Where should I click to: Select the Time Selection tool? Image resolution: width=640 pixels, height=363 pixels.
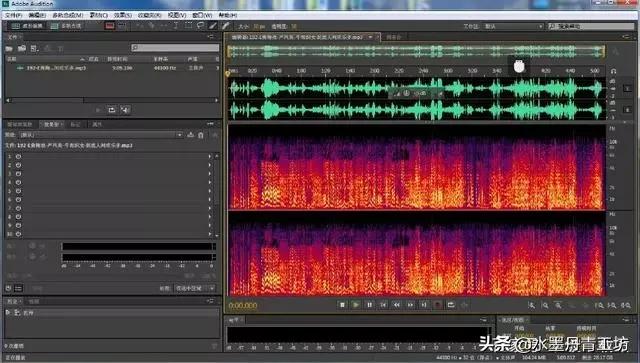pos(176,26)
